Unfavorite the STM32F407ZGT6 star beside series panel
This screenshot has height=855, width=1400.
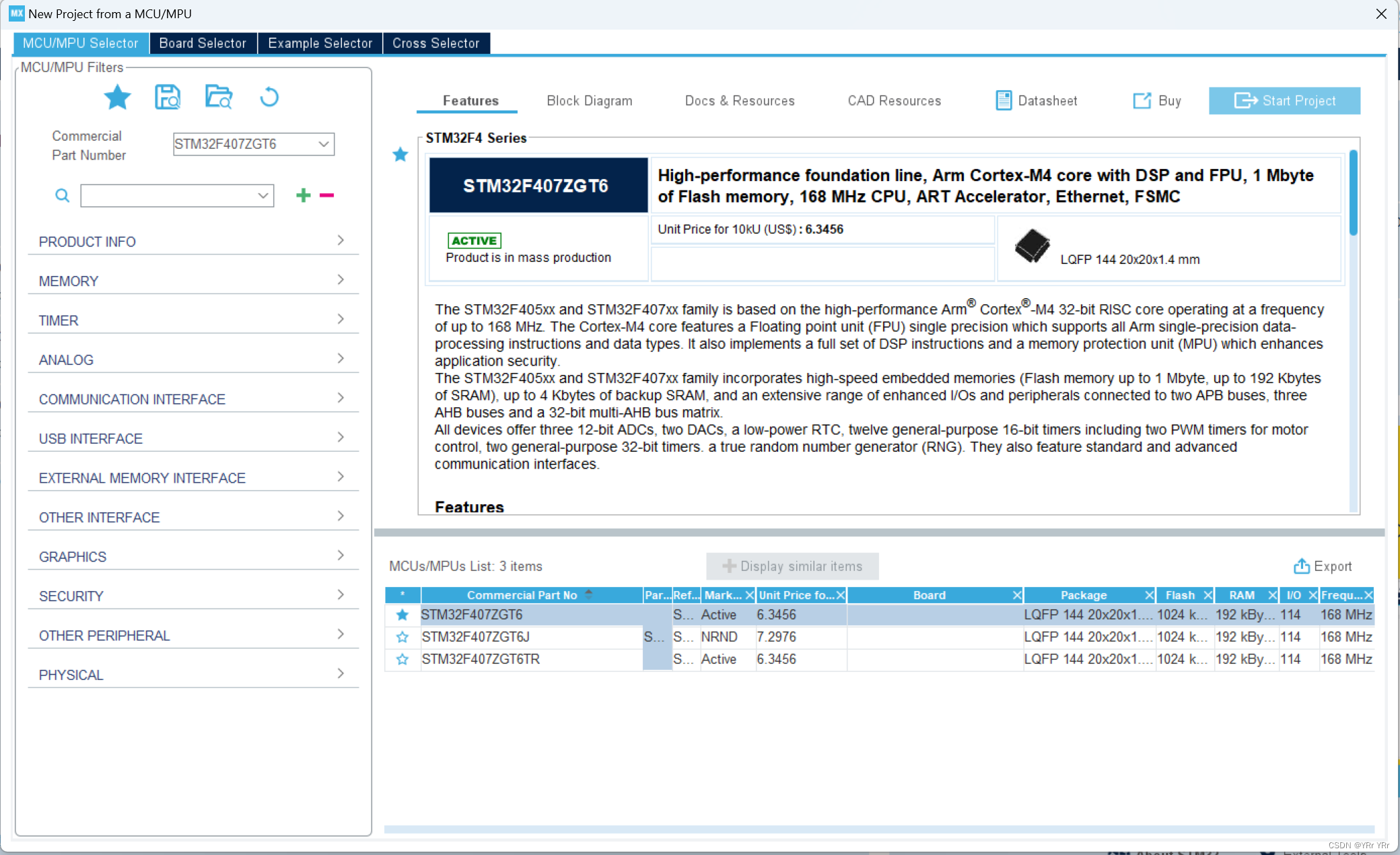400,155
